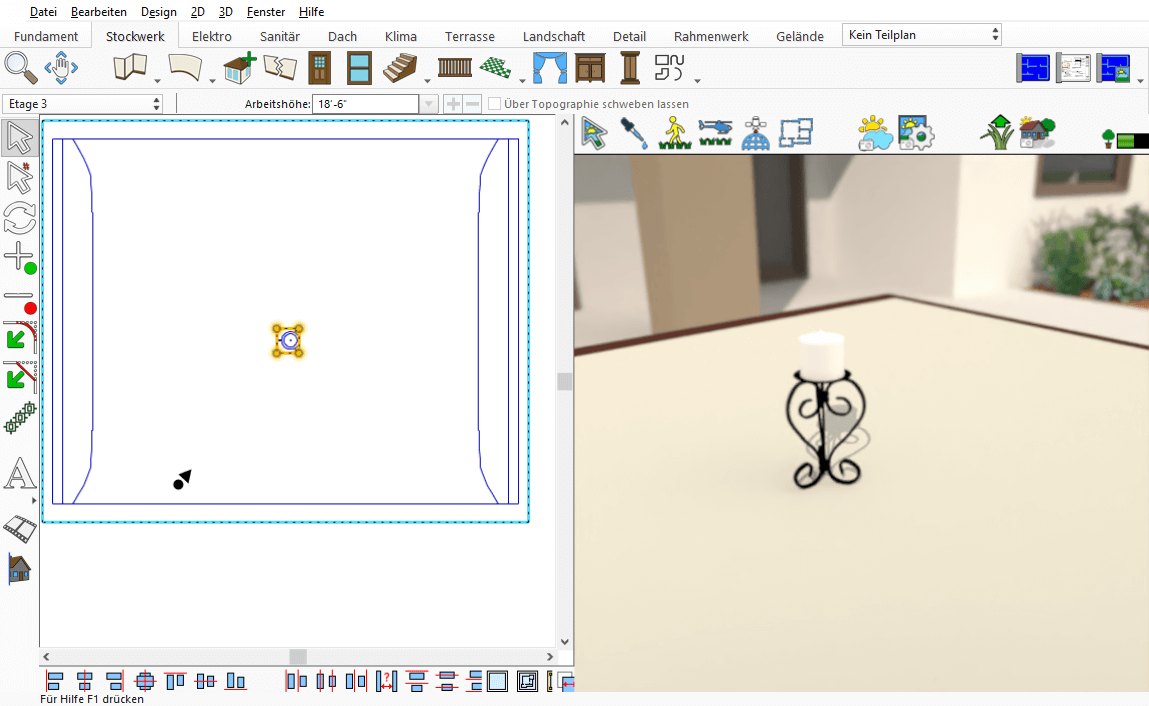This screenshot has width=1149, height=706.
Task: Switch to the Elektro tab
Action: click(x=211, y=36)
